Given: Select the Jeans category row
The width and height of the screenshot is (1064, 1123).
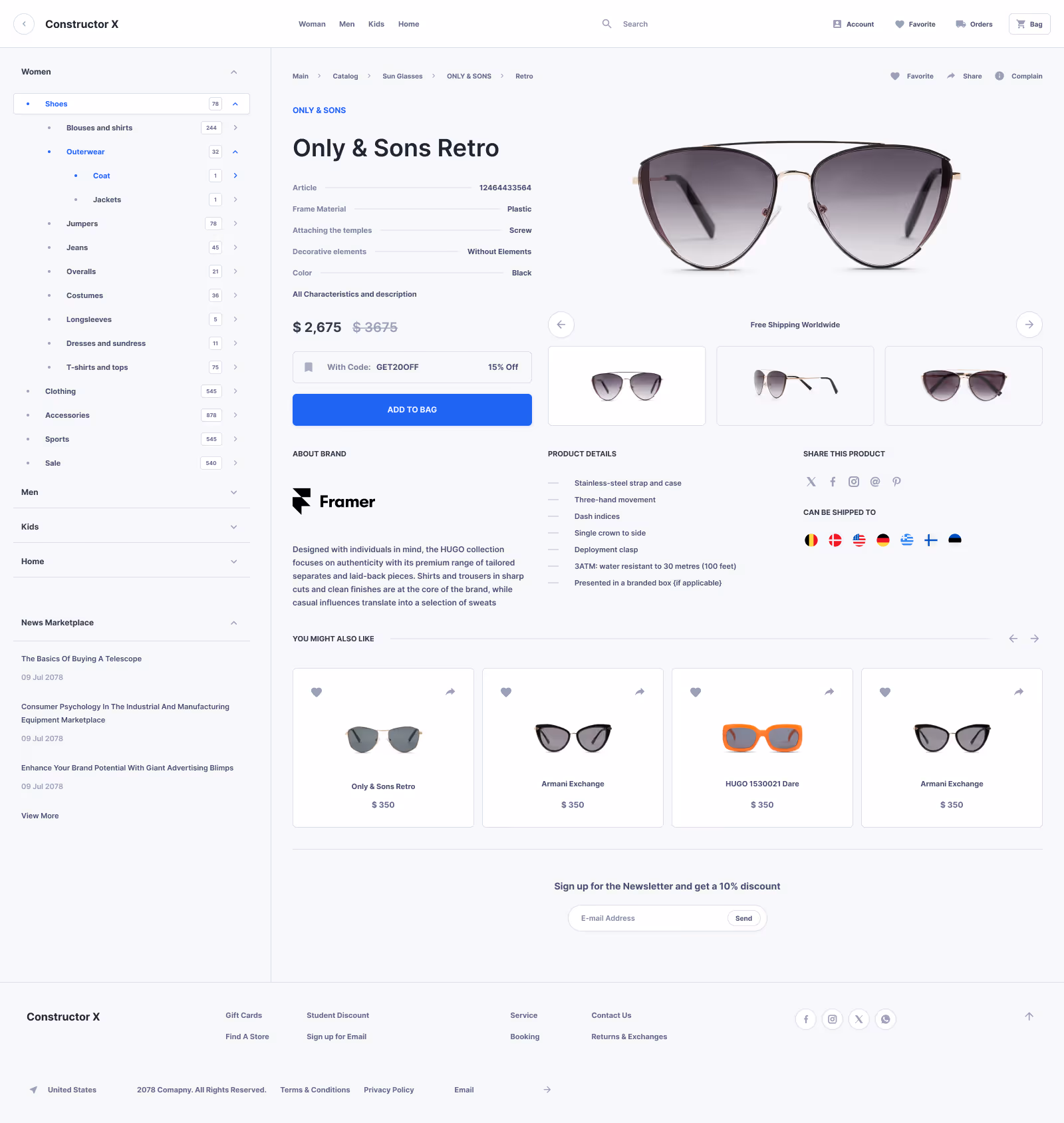Looking at the screenshot, I should pyautogui.click(x=132, y=247).
